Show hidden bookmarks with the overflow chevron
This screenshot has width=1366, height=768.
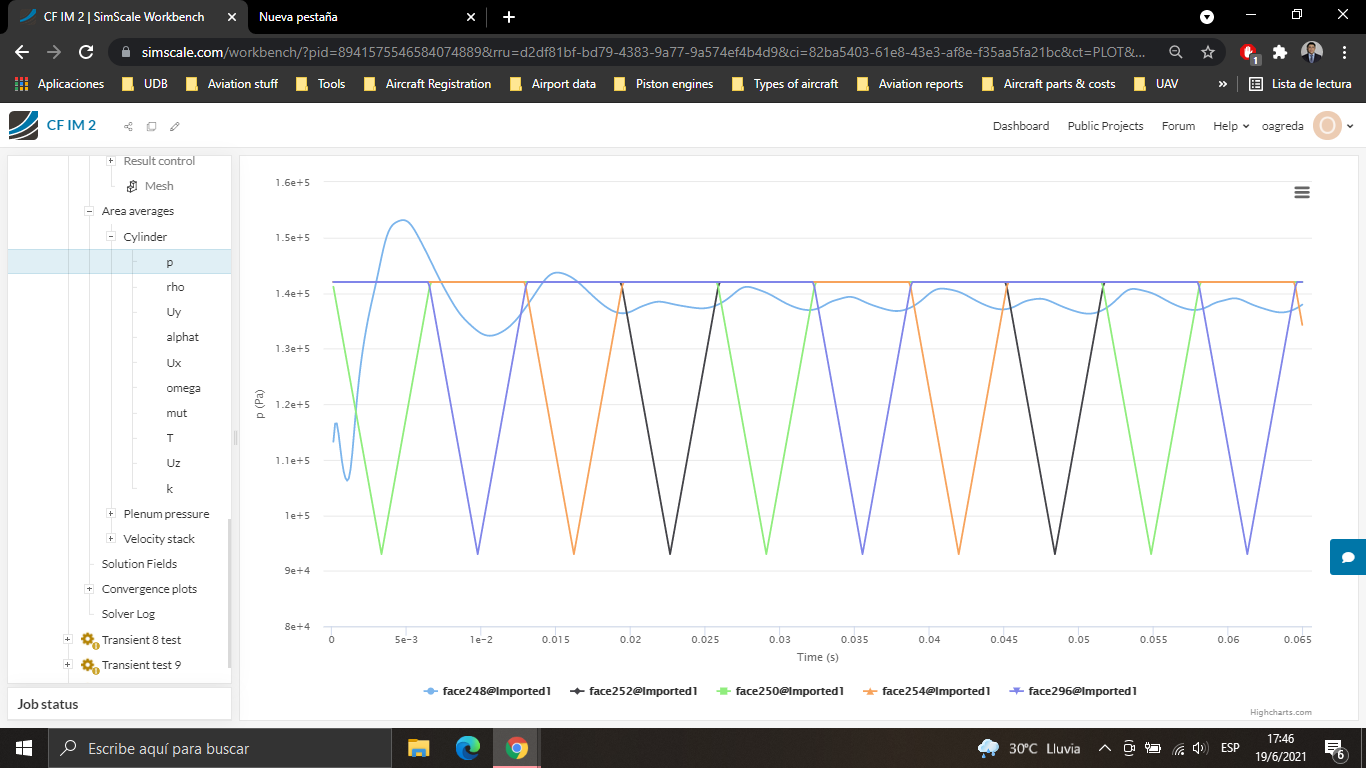click(x=1222, y=84)
